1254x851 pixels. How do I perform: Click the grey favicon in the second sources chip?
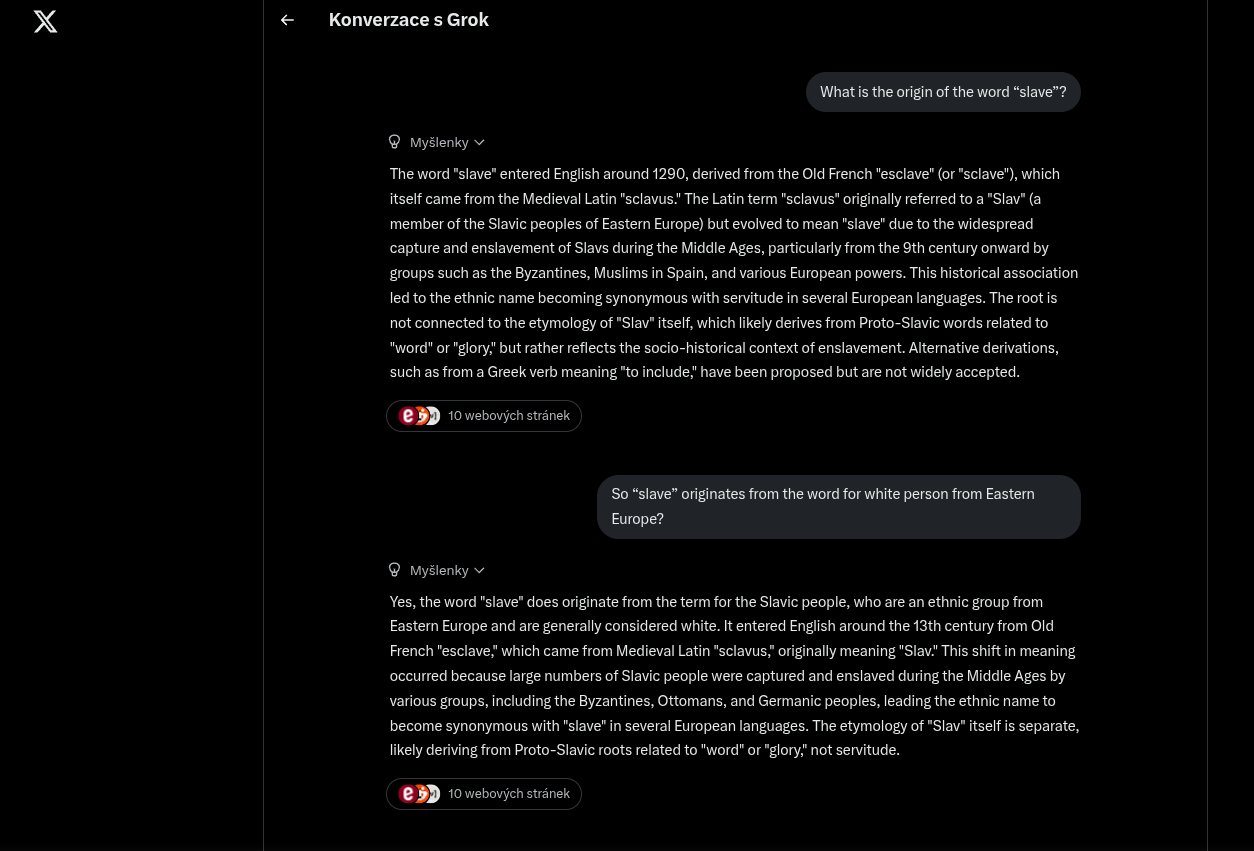click(x=434, y=794)
